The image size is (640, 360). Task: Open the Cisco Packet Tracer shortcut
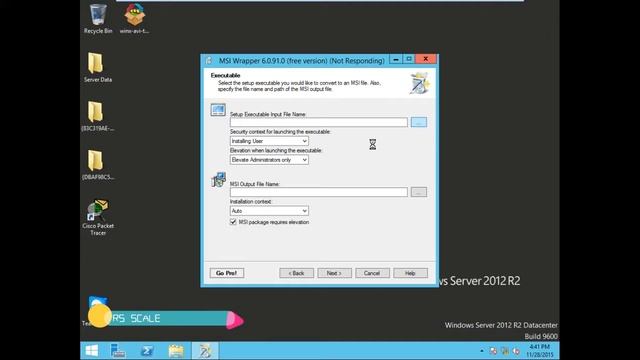tap(98, 217)
